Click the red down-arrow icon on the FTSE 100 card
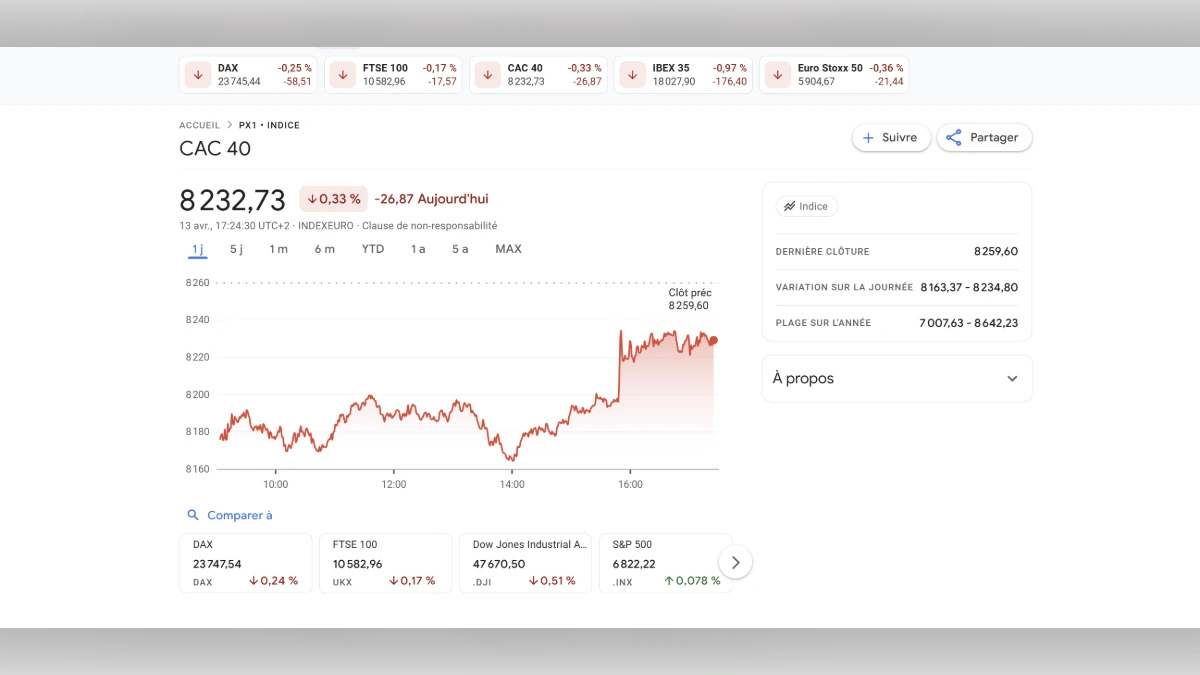The height and width of the screenshot is (675, 1200). click(x=342, y=74)
